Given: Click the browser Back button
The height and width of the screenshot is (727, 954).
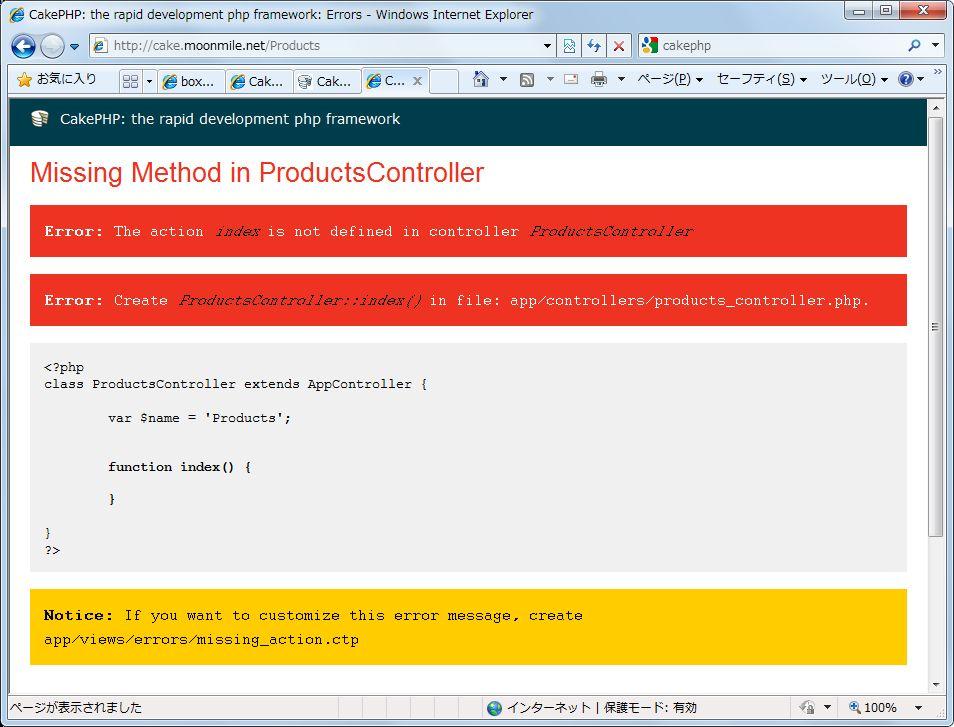Looking at the screenshot, I should pos(24,46).
